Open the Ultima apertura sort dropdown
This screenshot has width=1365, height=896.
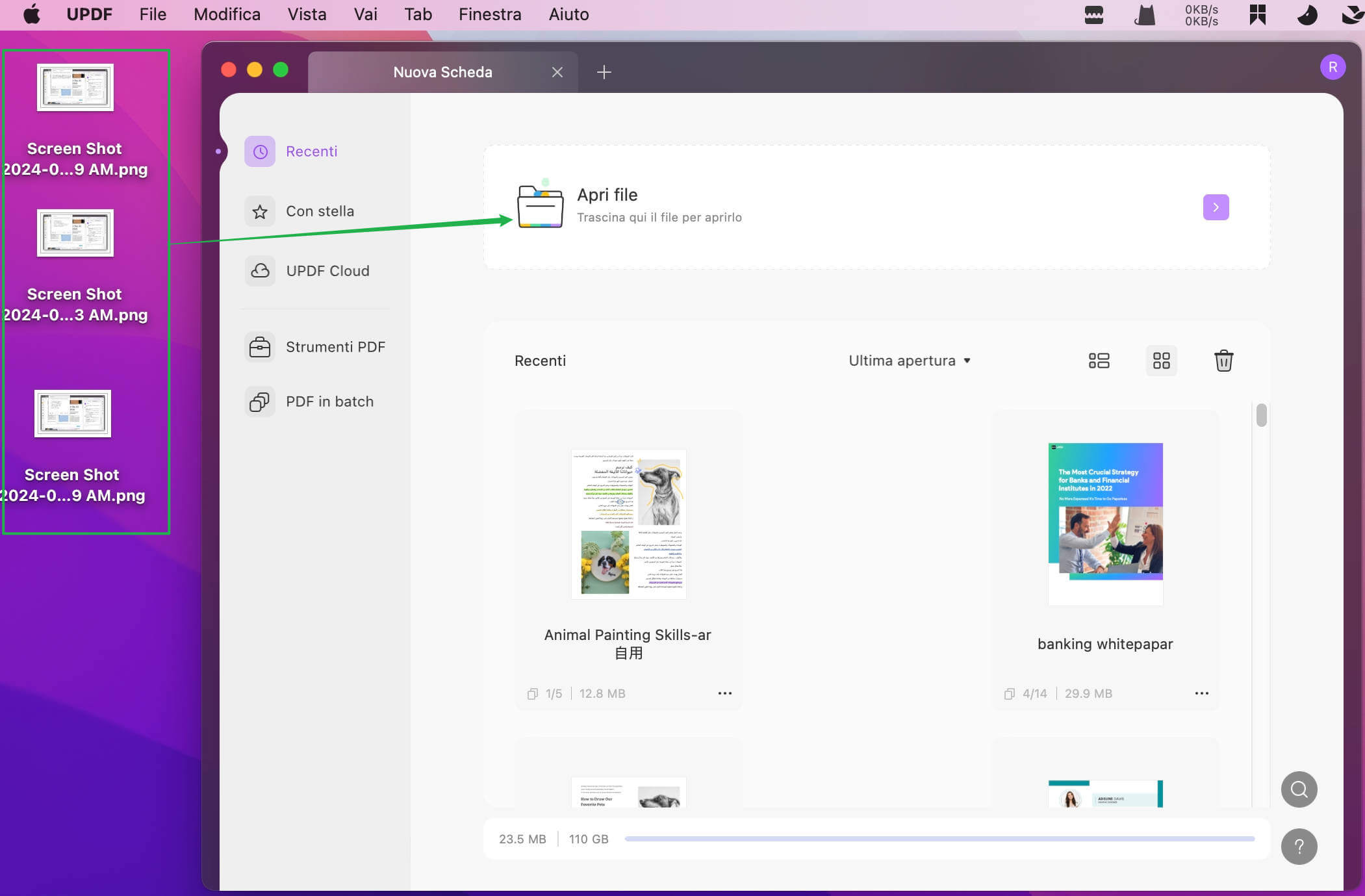910,361
